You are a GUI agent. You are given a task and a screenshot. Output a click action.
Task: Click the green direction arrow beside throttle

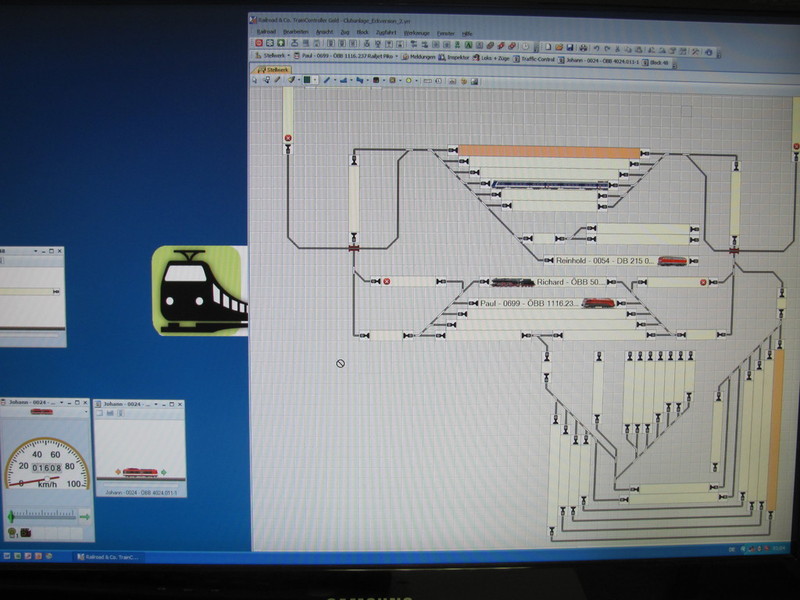(x=85, y=516)
